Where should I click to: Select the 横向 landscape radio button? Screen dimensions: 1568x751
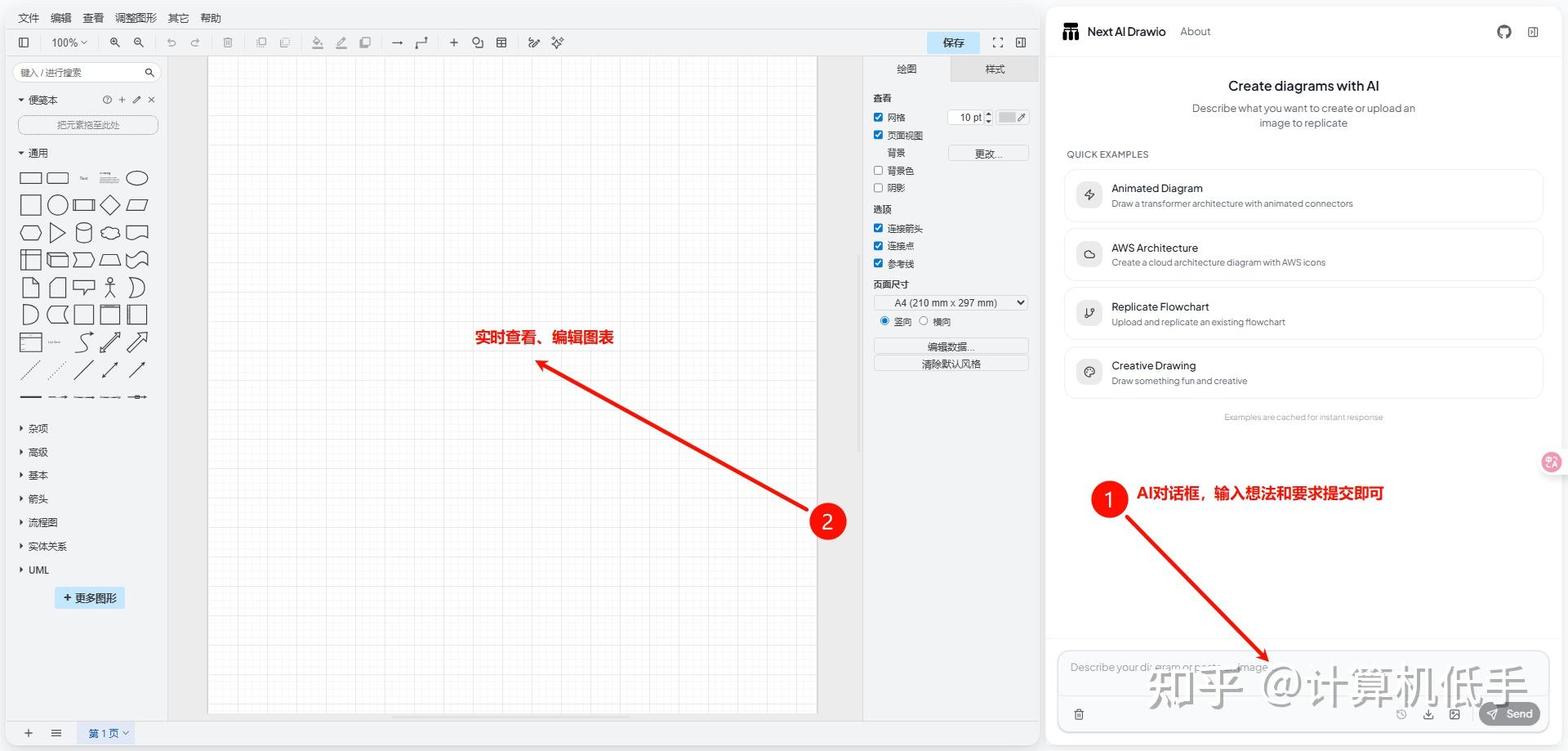(924, 321)
